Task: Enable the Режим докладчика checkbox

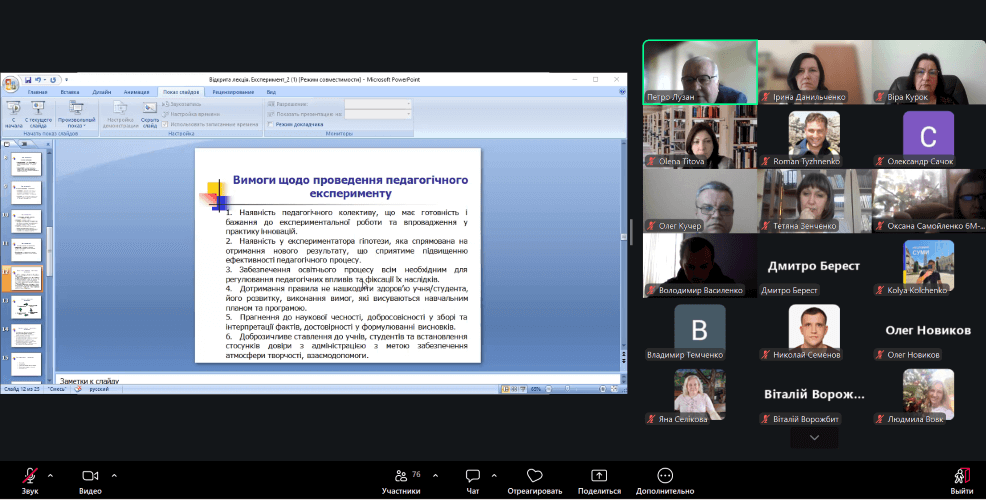Action: (x=271, y=125)
